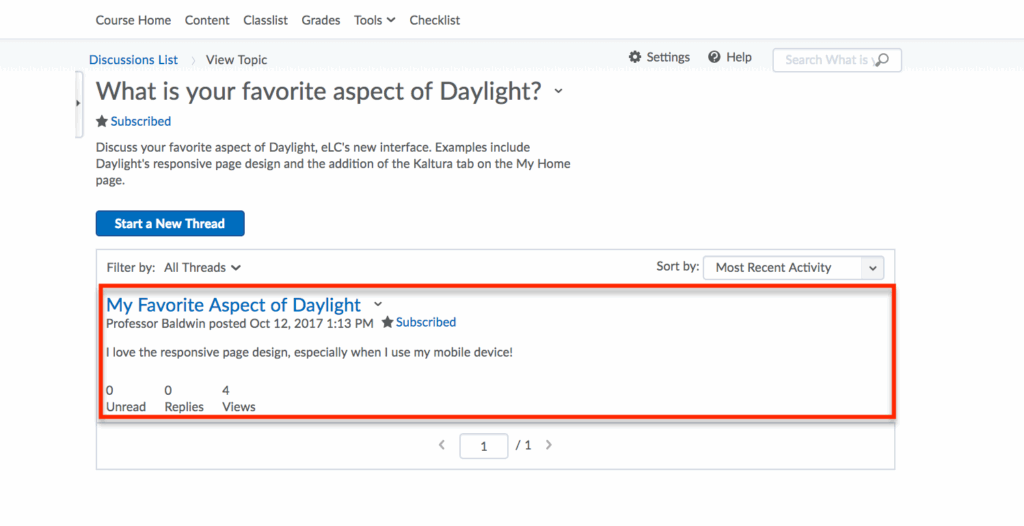The height and width of the screenshot is (526, 1024).
Task: Open the Classlist page
Action: (265, 20)
